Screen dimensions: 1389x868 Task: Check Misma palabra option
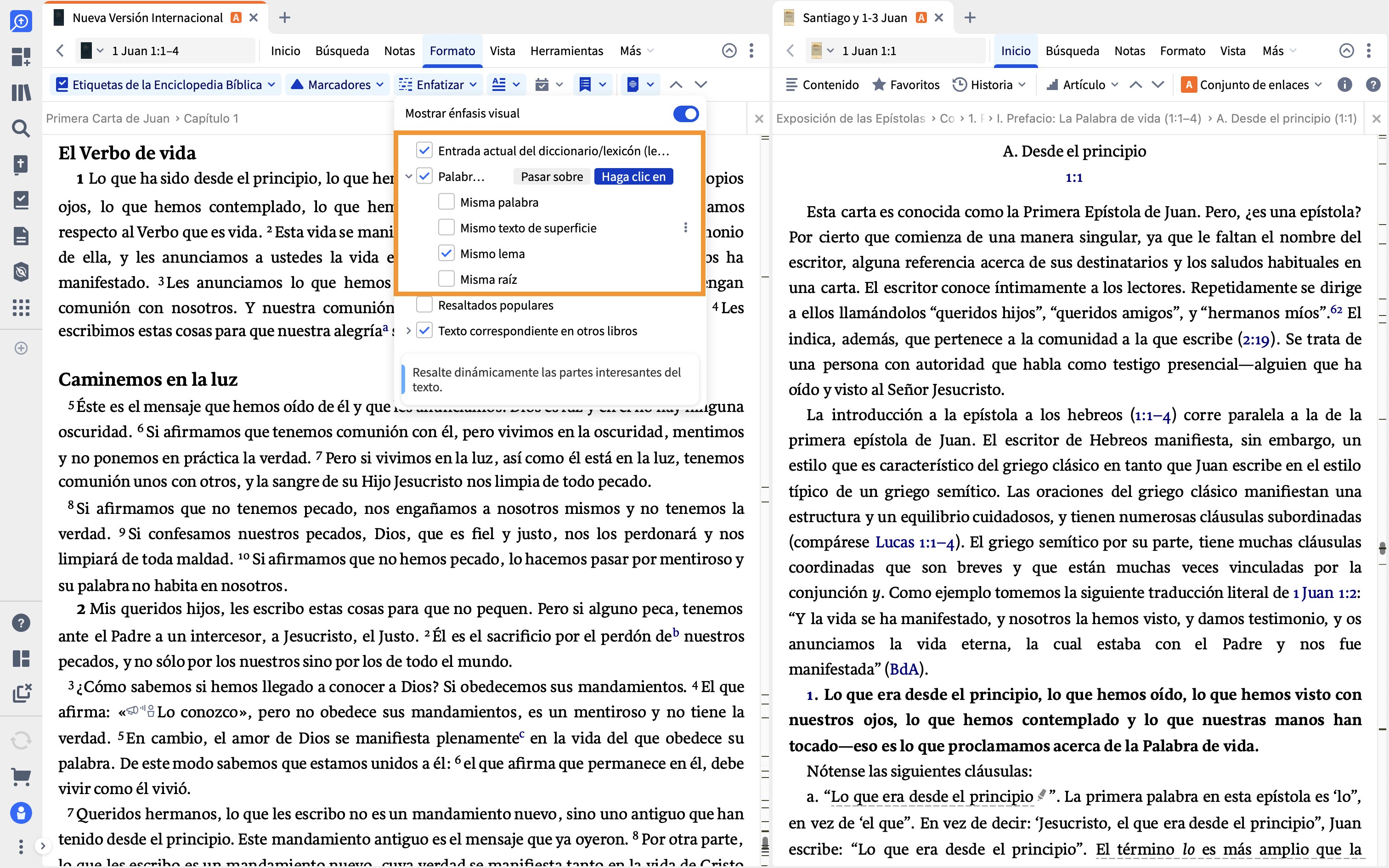(446, 202)
